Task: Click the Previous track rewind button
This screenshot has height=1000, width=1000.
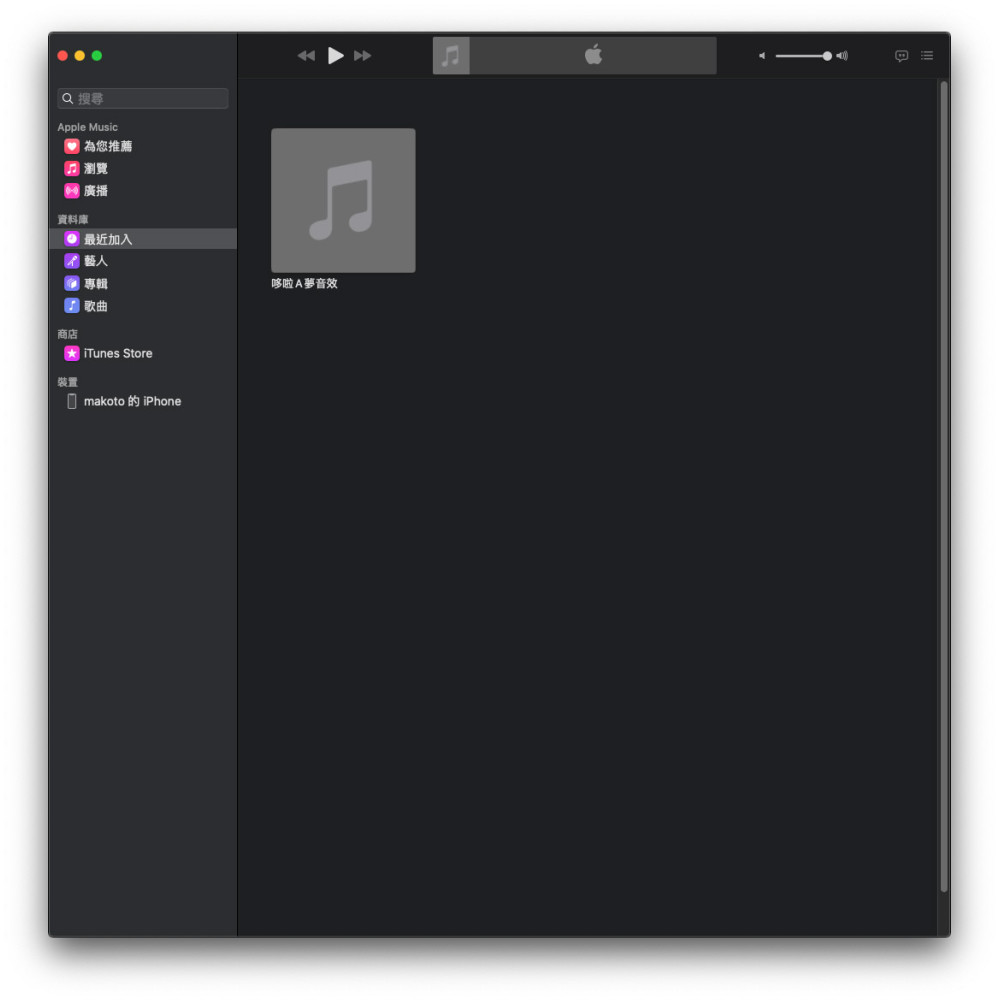Action: click(306, 56)
